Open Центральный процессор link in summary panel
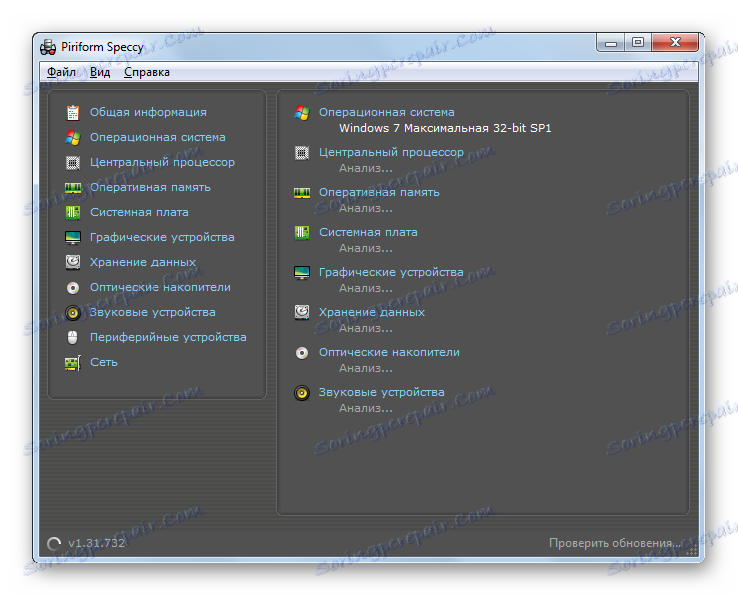This screenshot has width=738, height=596. coord(392,152)
